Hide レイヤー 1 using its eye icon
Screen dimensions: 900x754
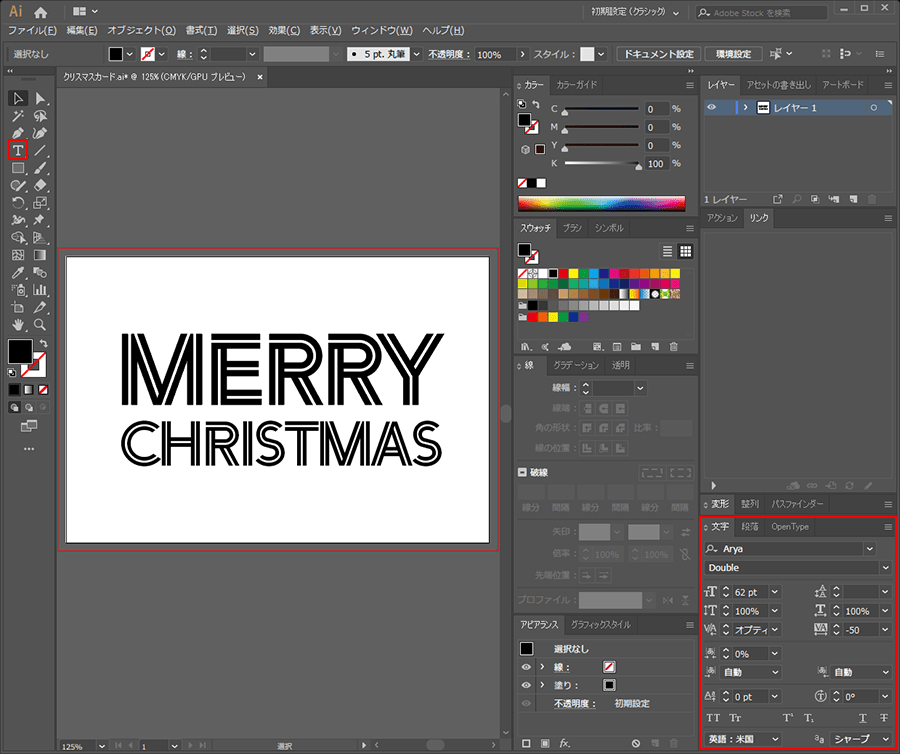tap(712, 108)
